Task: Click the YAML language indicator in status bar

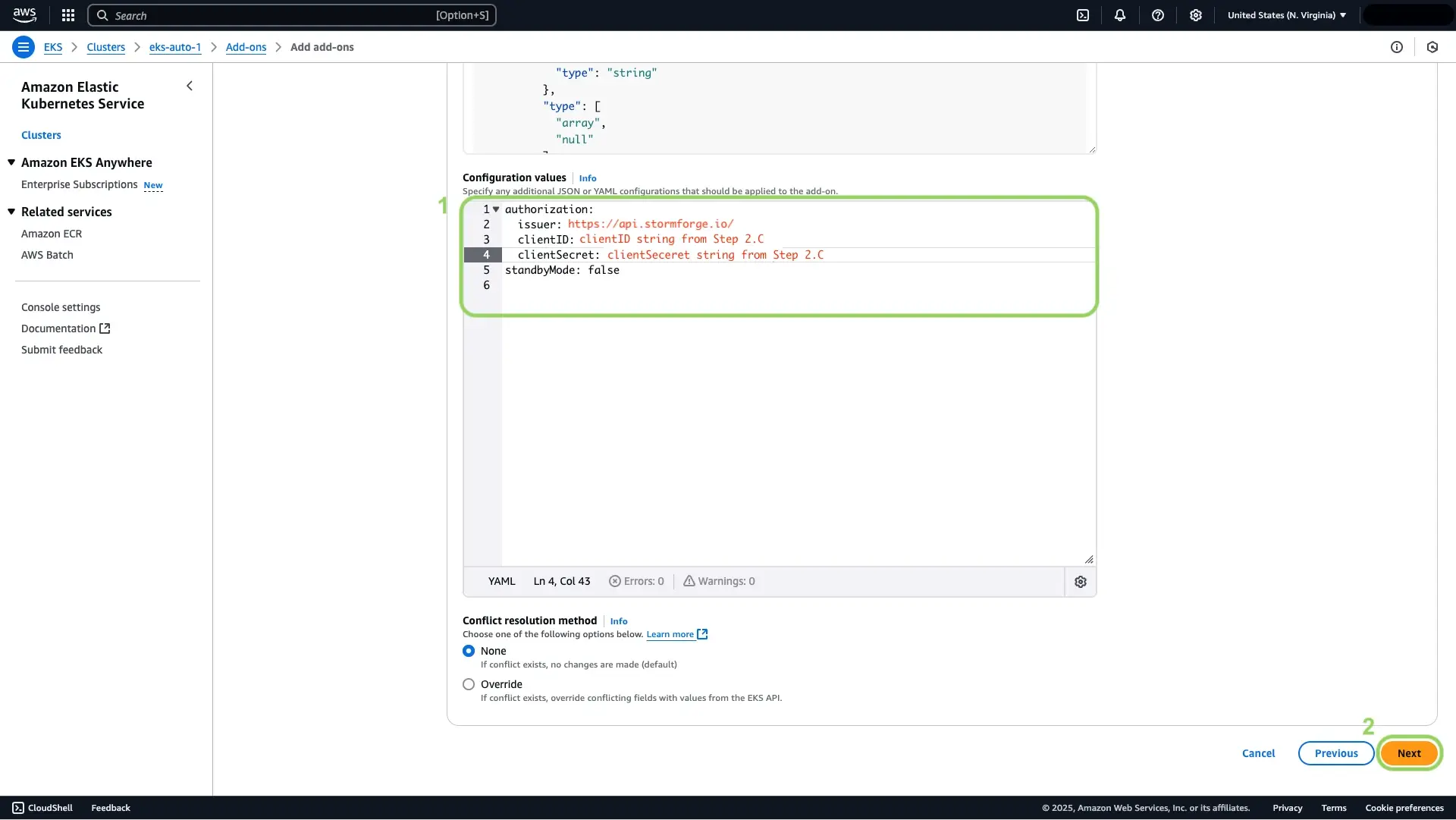Action: click(x=501, y=581)
